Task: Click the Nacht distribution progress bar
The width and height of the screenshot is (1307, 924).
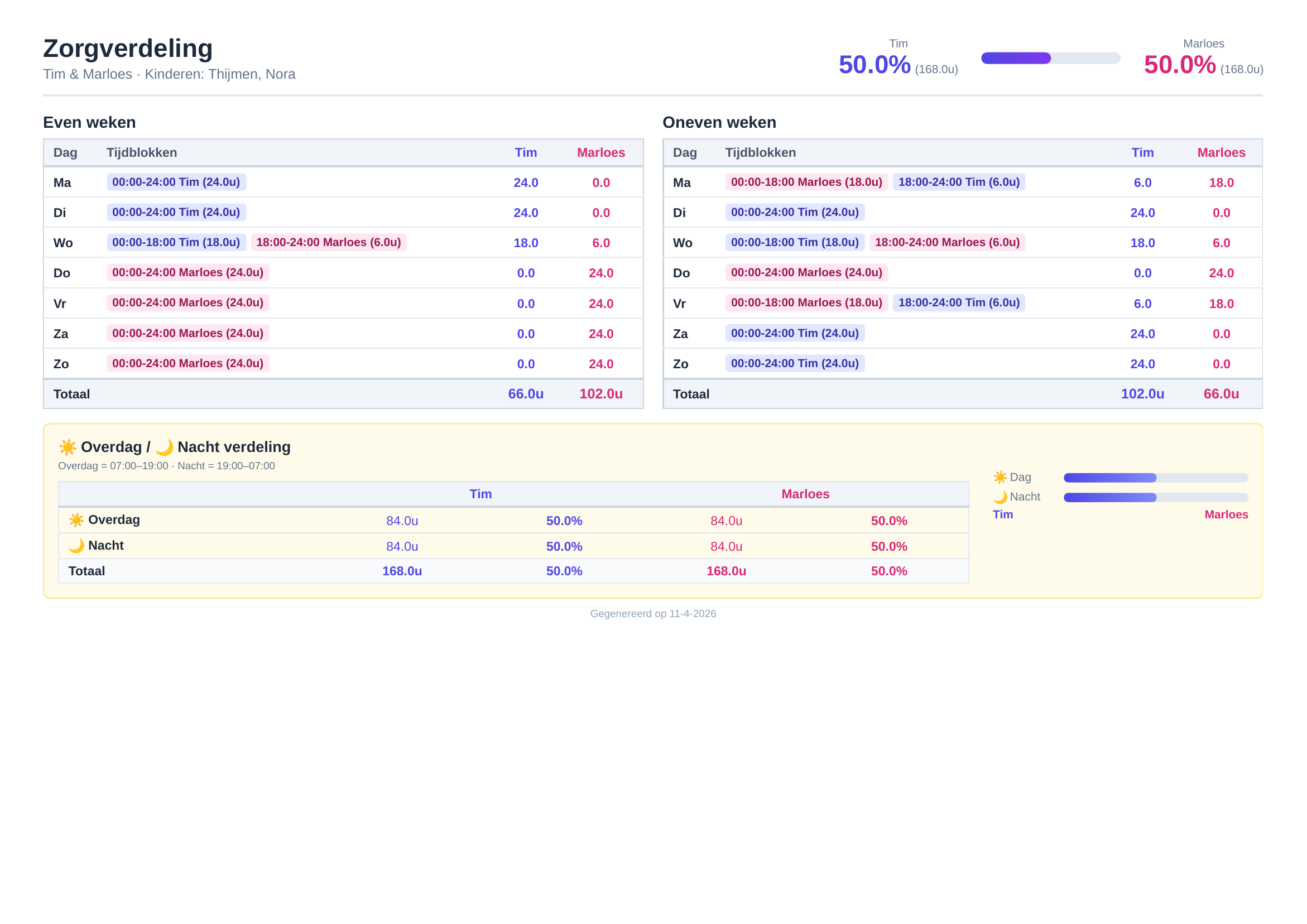Action: (x=1156, y=498)
